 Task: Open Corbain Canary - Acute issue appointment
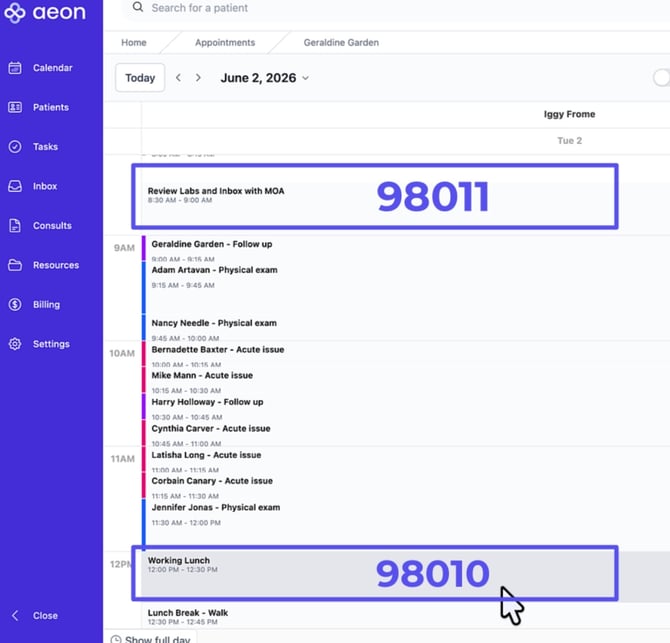click(406, 486)
